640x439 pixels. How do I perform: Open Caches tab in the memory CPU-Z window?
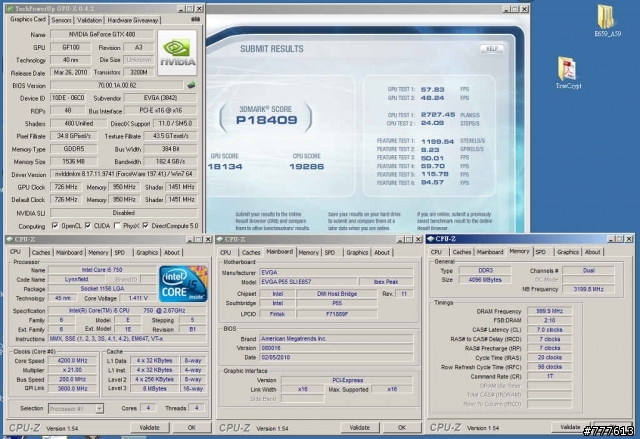[x=462, y=252]
